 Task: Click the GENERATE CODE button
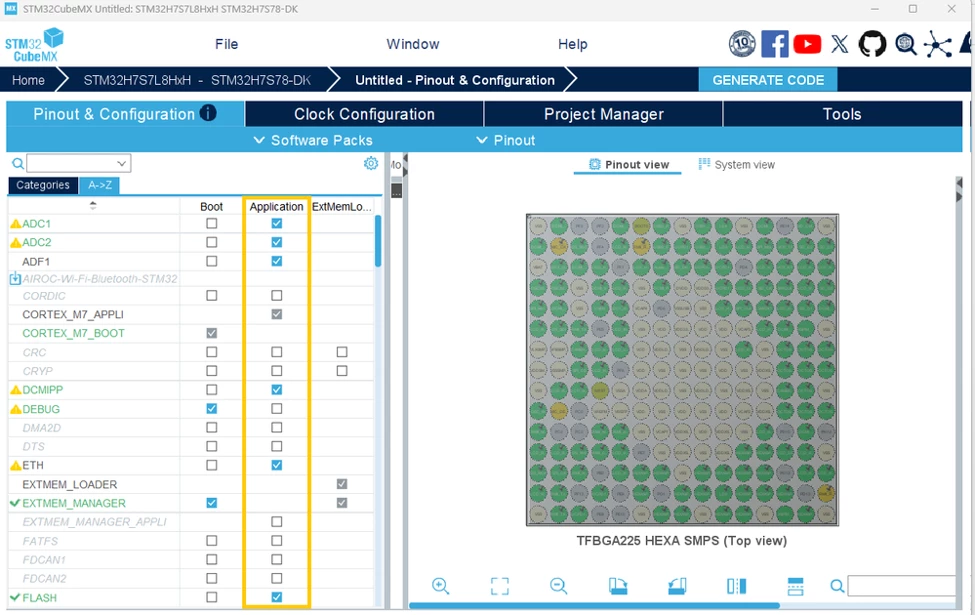[768, 80]
